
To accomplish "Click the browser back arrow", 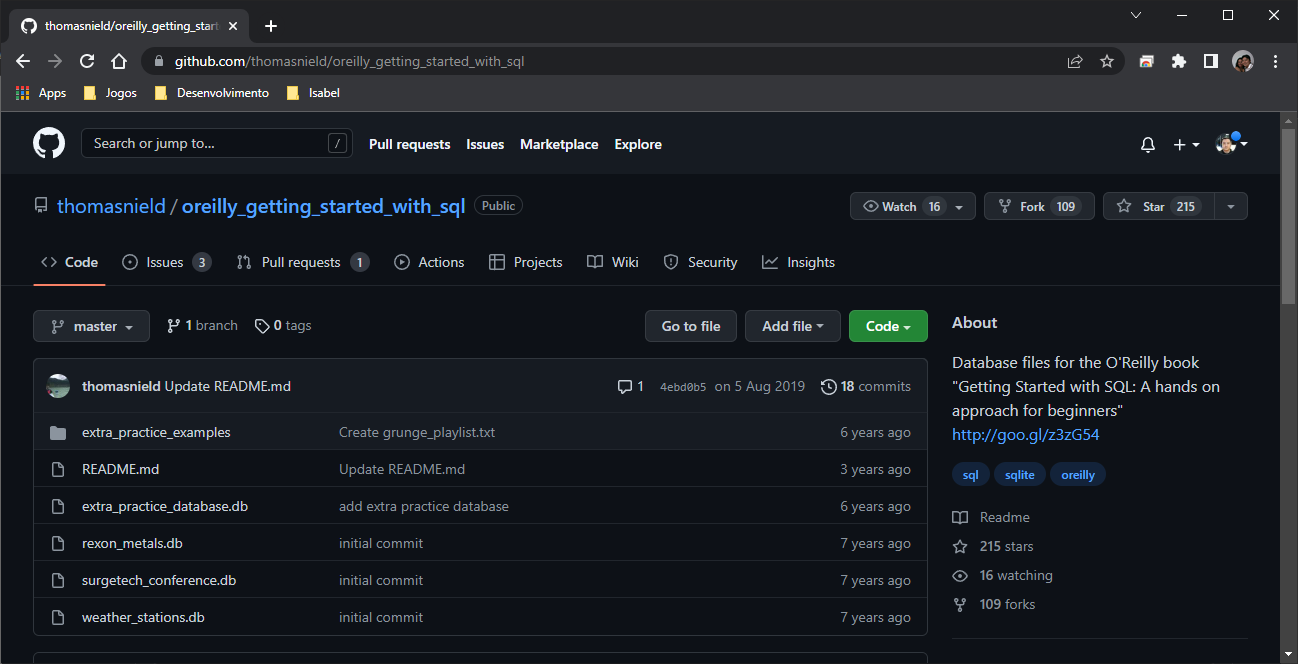I will (24, 61).
